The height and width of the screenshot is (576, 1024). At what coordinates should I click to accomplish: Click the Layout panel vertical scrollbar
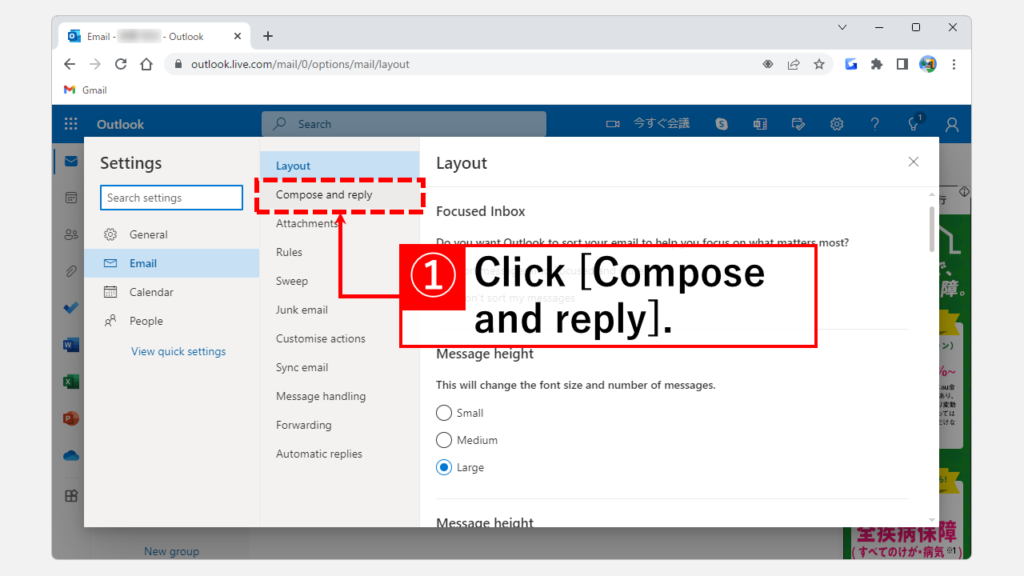tap(932, 229)
